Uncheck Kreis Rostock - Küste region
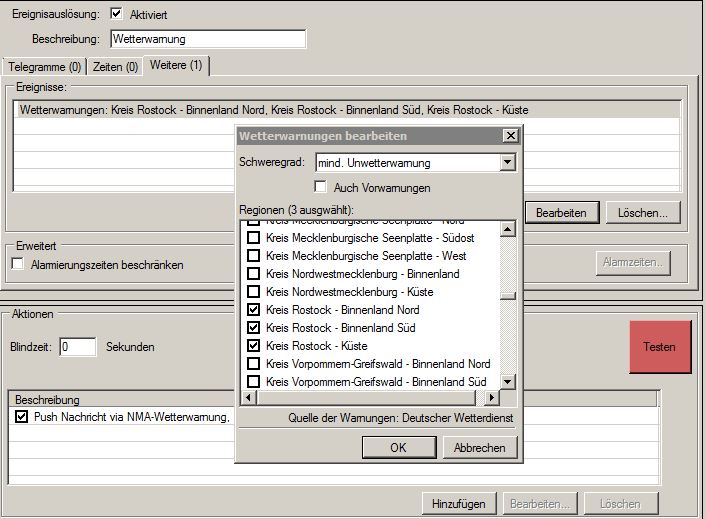 (254, 346)
